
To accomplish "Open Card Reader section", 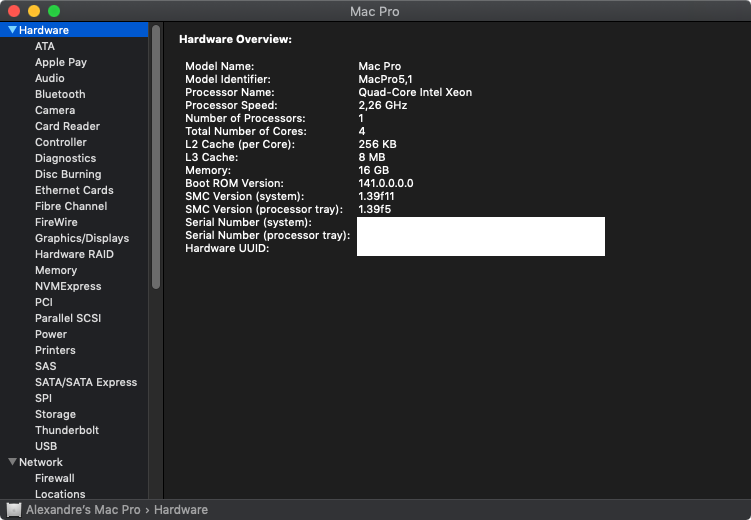I will coord(67,126).
